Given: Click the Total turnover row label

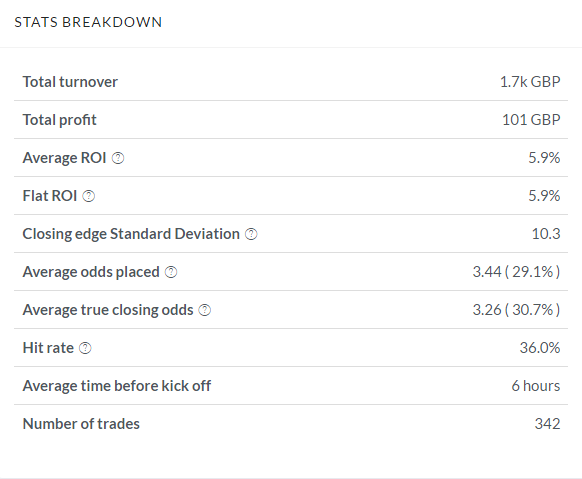Looking at the screenshot, I should point(70,82).
